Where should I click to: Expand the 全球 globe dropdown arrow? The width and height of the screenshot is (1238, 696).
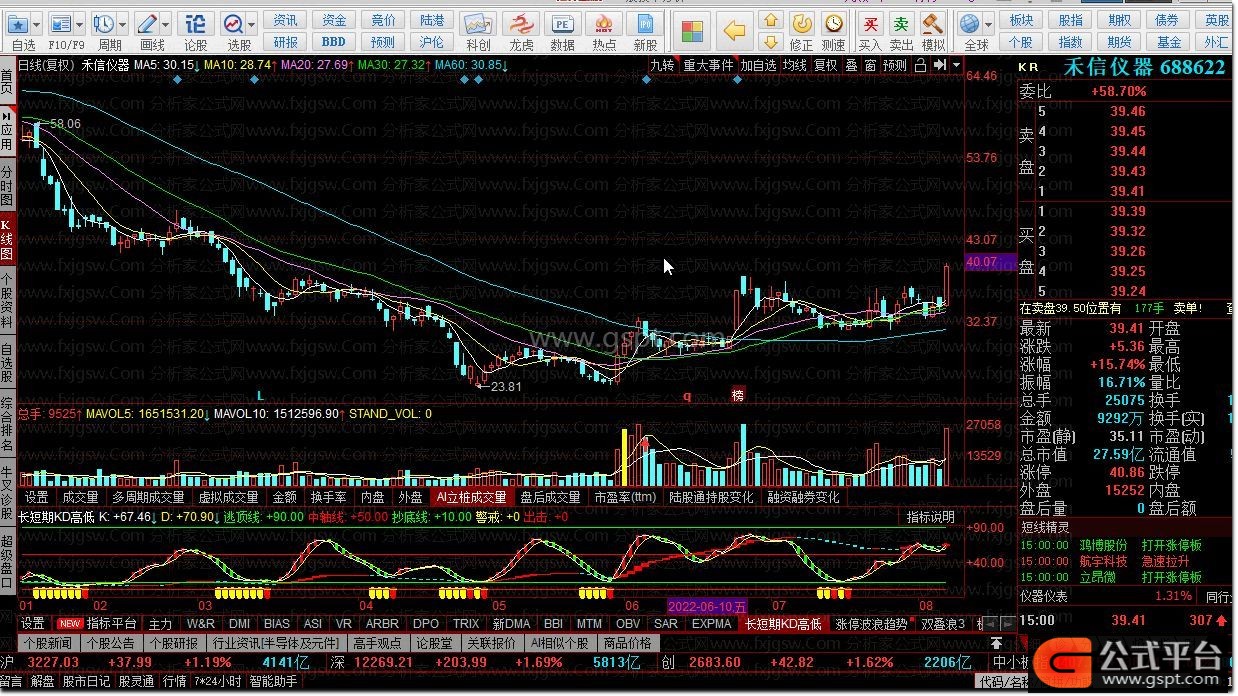tap(988, 23)
